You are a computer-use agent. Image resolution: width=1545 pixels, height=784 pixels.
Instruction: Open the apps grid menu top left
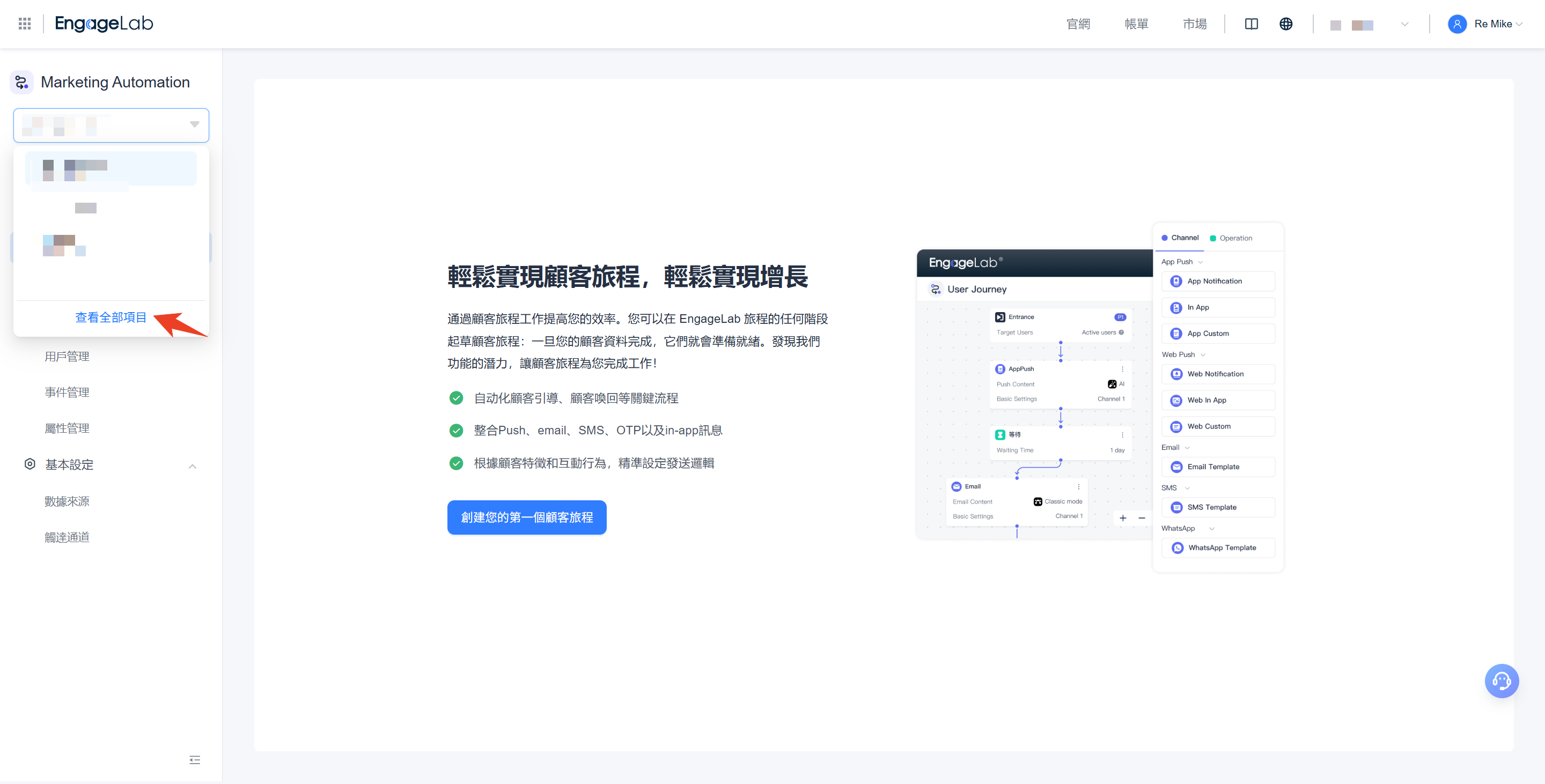25,24
